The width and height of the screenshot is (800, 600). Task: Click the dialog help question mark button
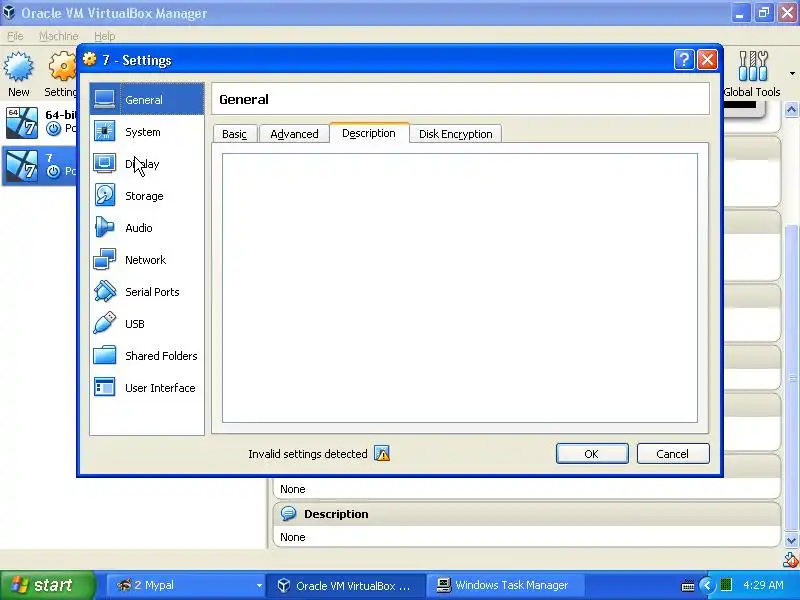coord(684,60)
